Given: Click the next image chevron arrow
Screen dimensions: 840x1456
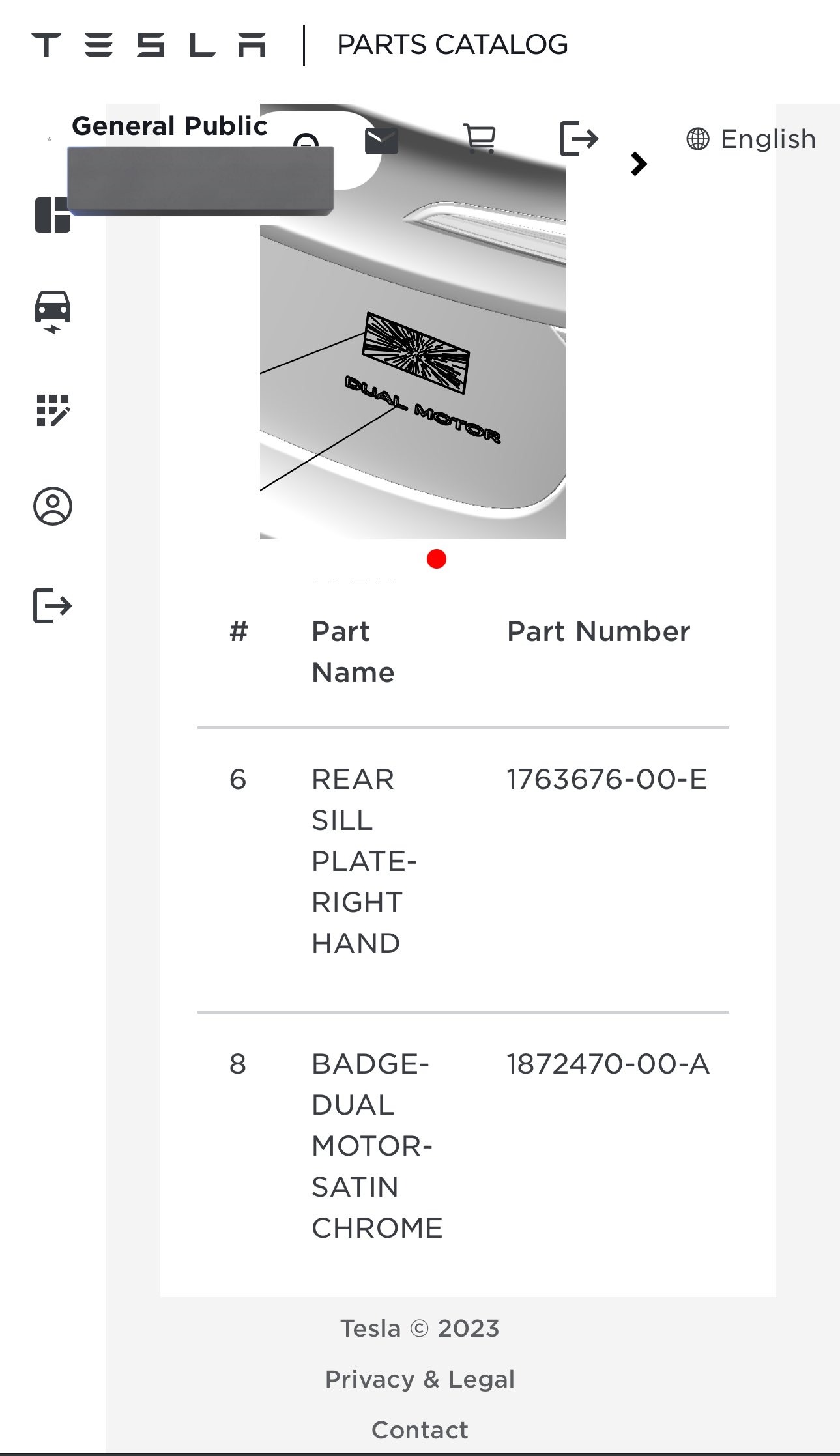Looking at the screenshot, I should (639, 164).
